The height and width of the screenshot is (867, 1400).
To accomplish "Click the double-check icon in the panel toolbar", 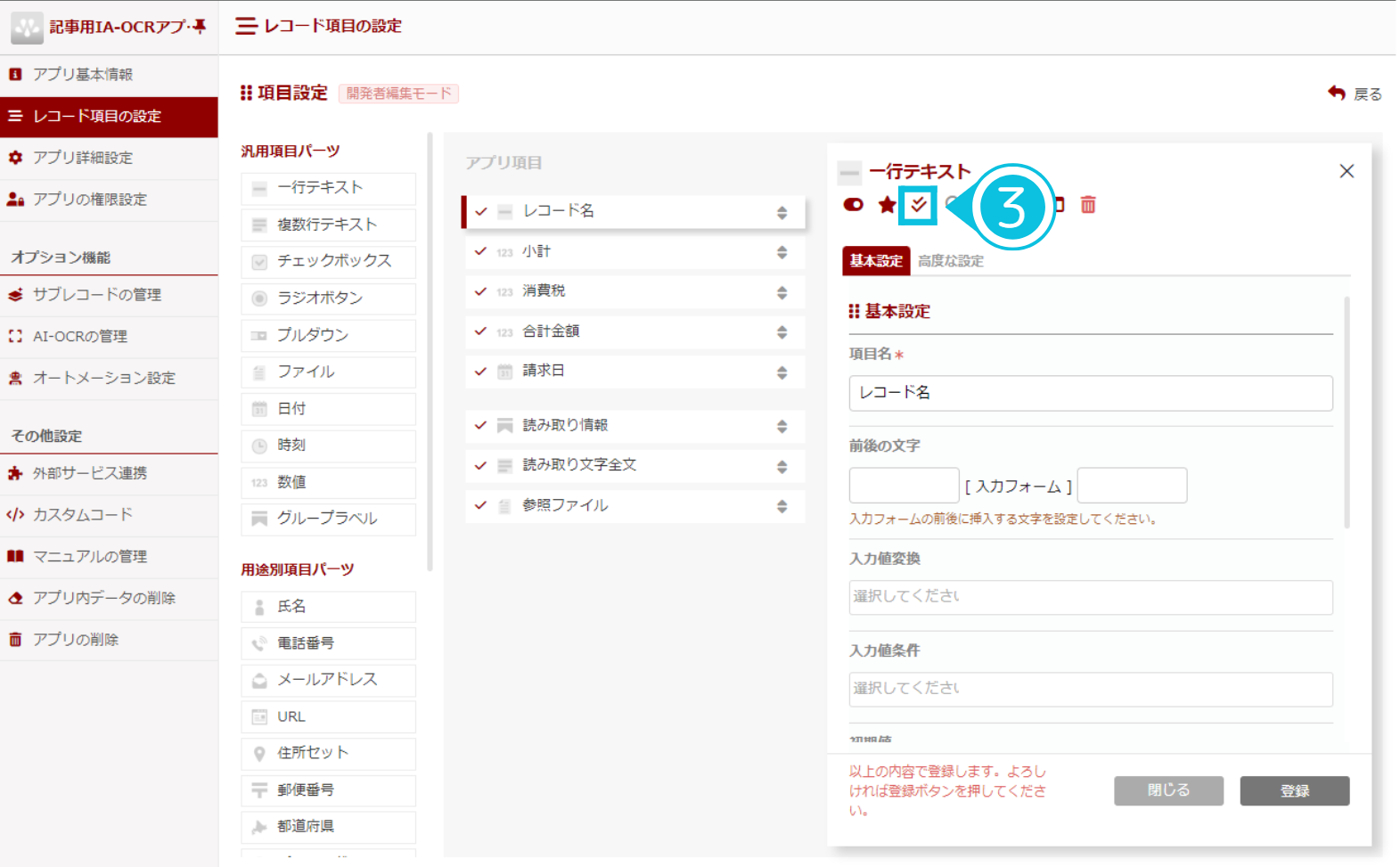I will click(x=919, y=205).
